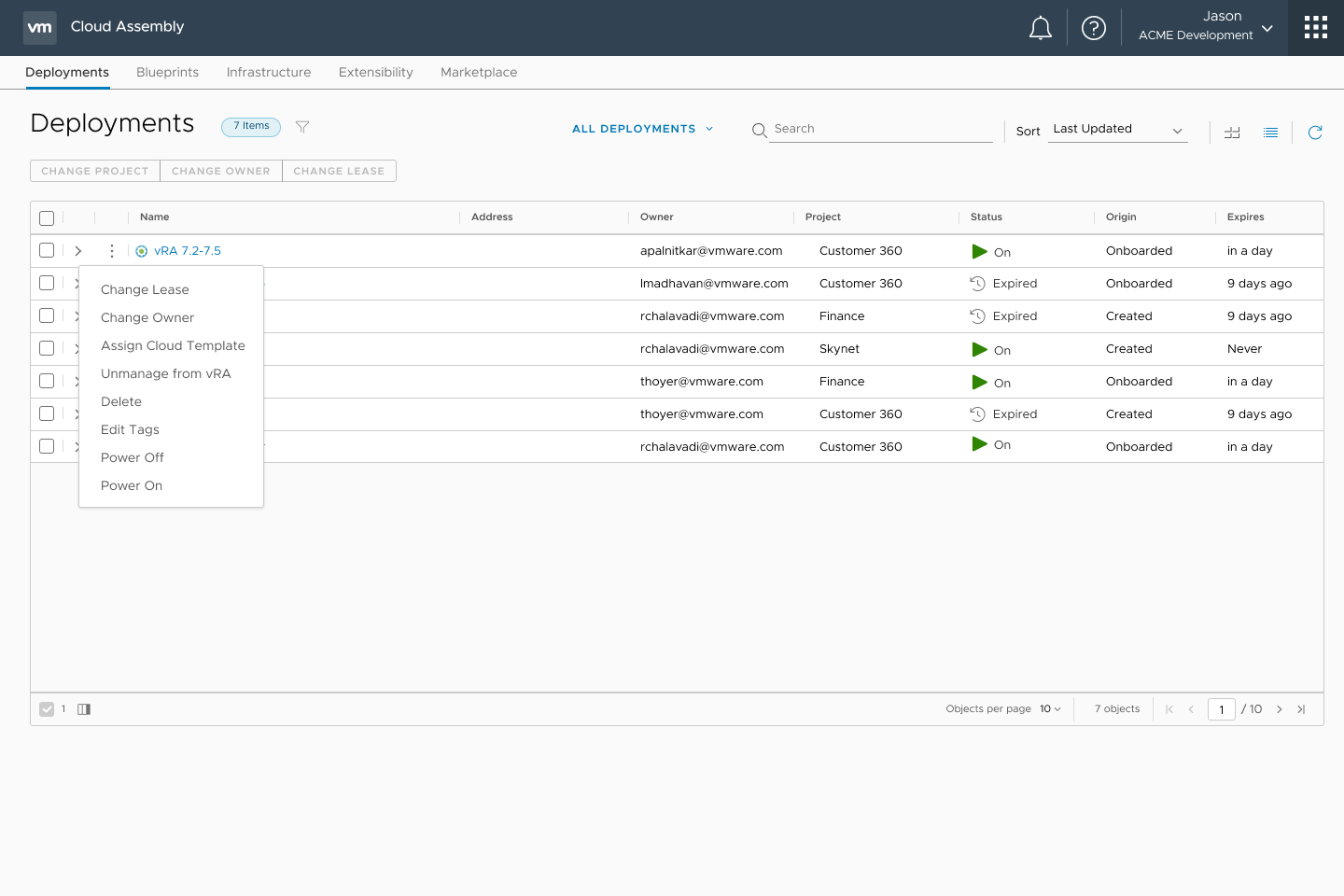1344x896 pixels.
Task: Toggle the footer selected-count checkbox
Action: point(47,709)
